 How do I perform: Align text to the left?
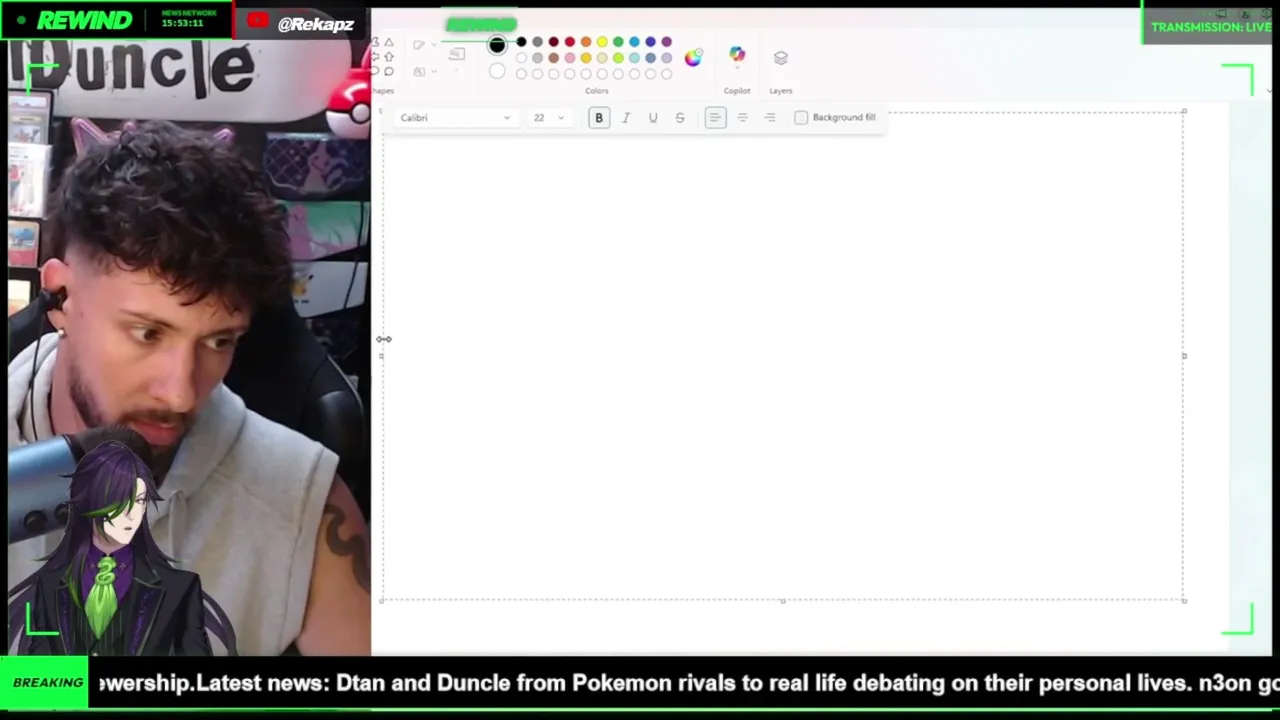715,118
